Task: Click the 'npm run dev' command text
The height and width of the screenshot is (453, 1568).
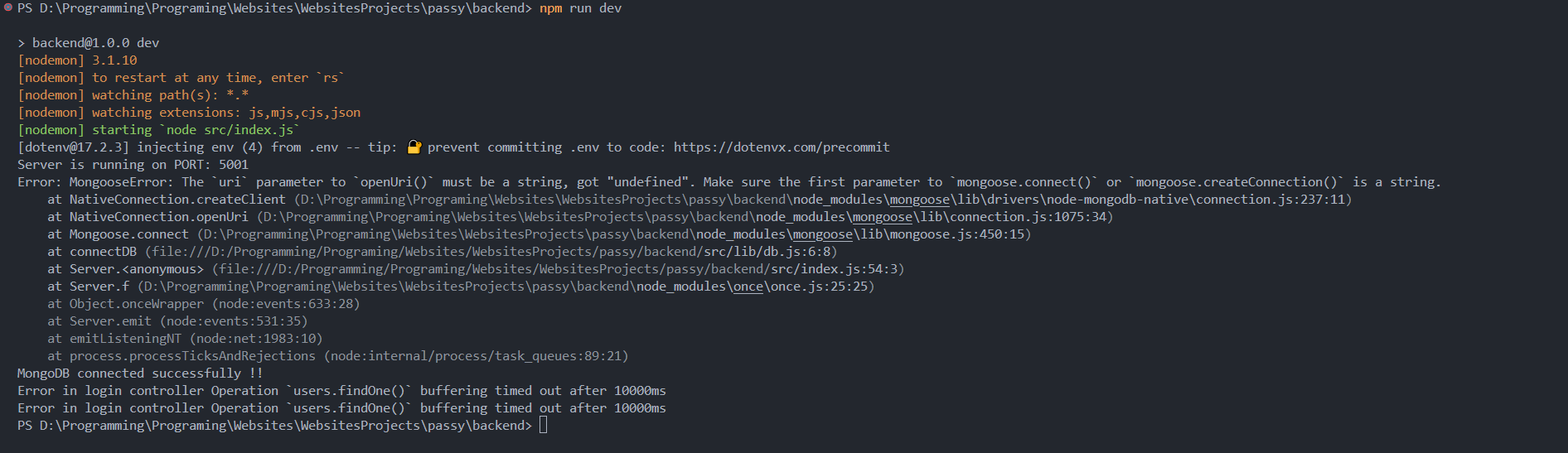Action: pyautogui.click(x=580, y=8)
